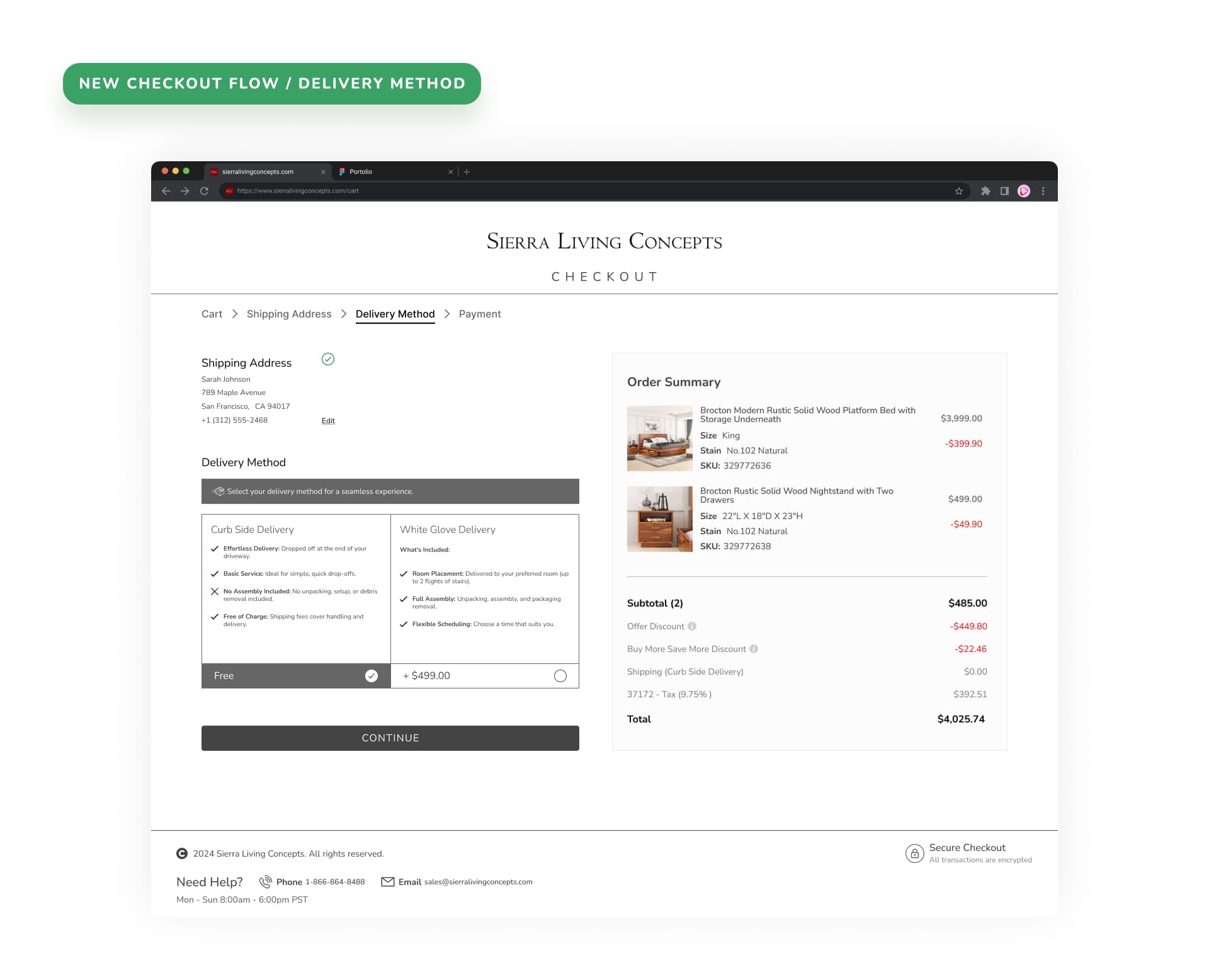Click the CONTINUE button
1209x980 pixels.
pos(390,738)
